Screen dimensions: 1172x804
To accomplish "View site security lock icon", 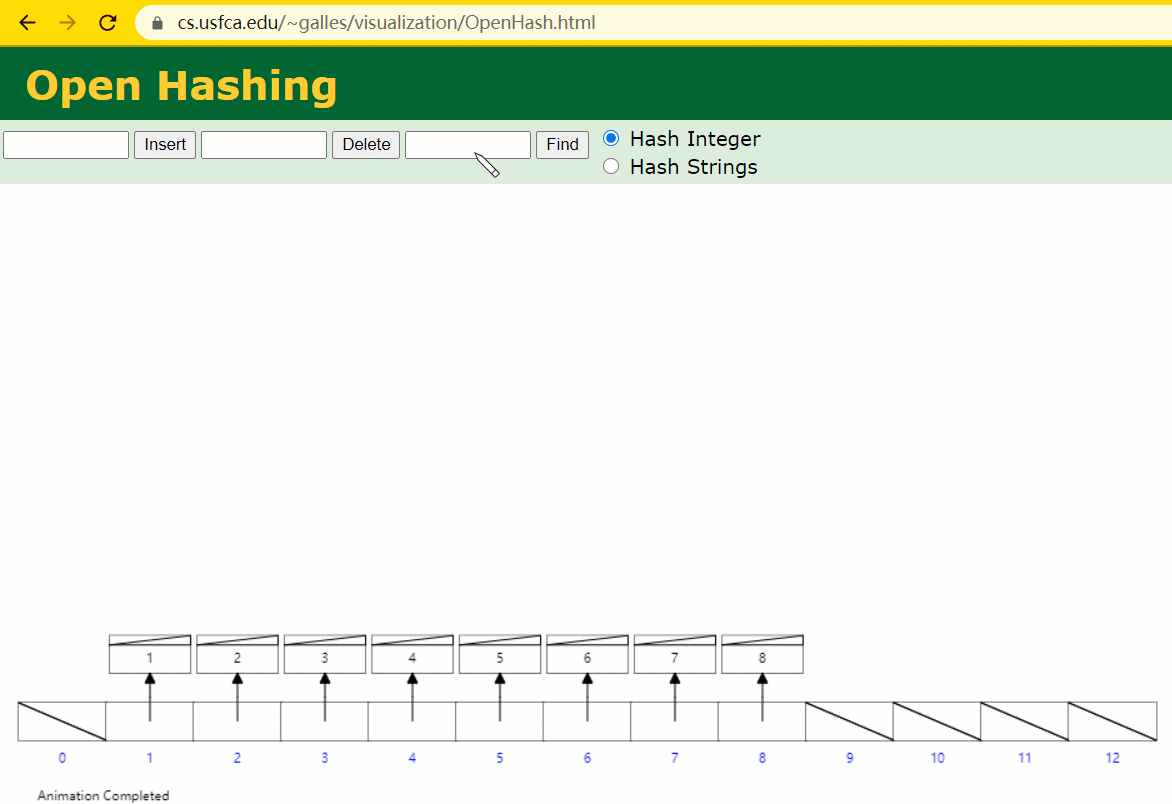I will click(x=157, y=23).
